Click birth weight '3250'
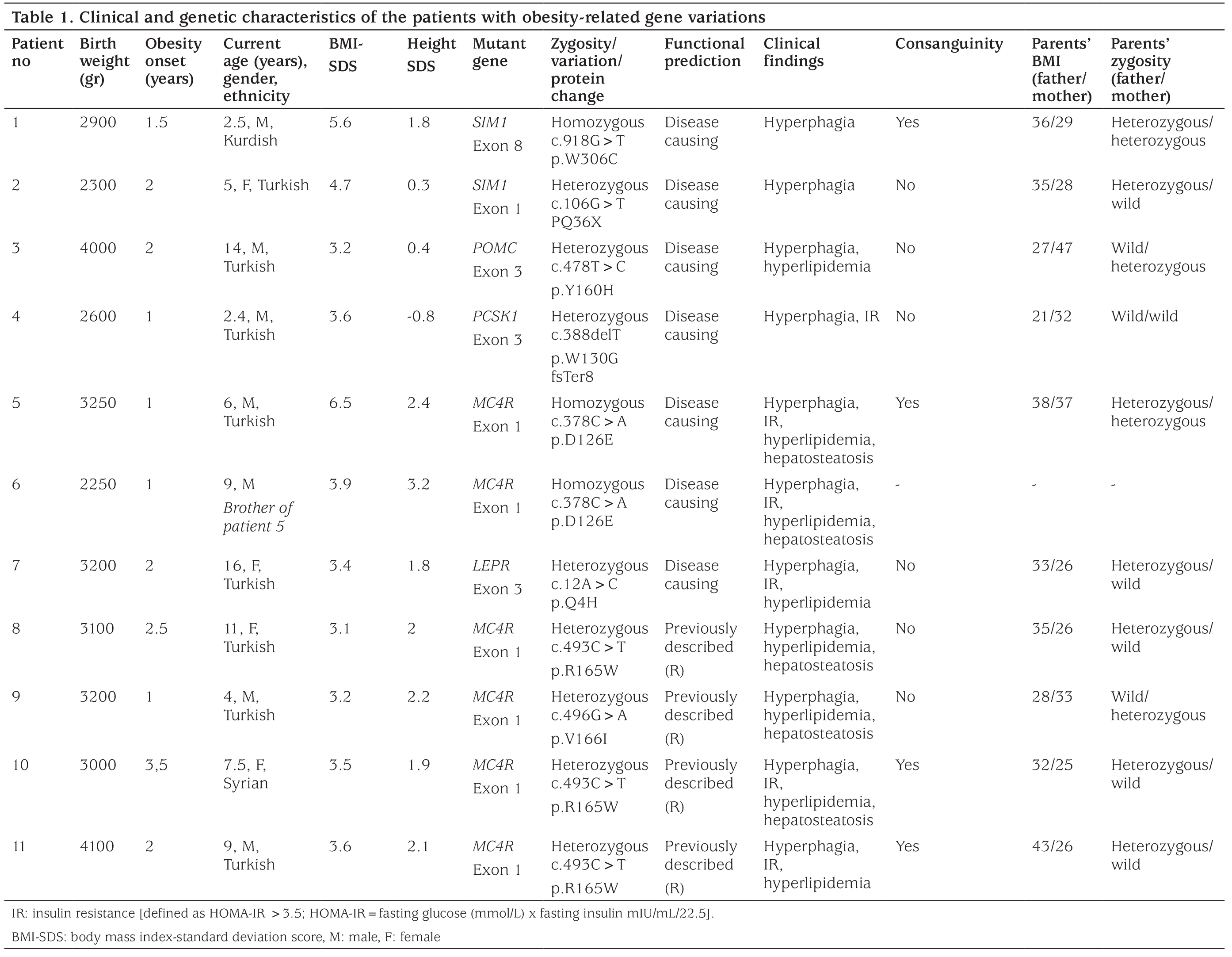1232x957 pixels. (x=98, y=403)
